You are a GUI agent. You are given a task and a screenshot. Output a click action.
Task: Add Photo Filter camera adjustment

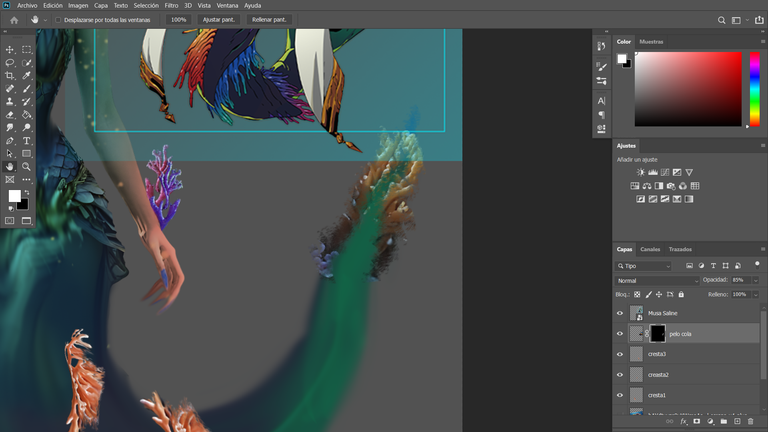coord(671,186)
